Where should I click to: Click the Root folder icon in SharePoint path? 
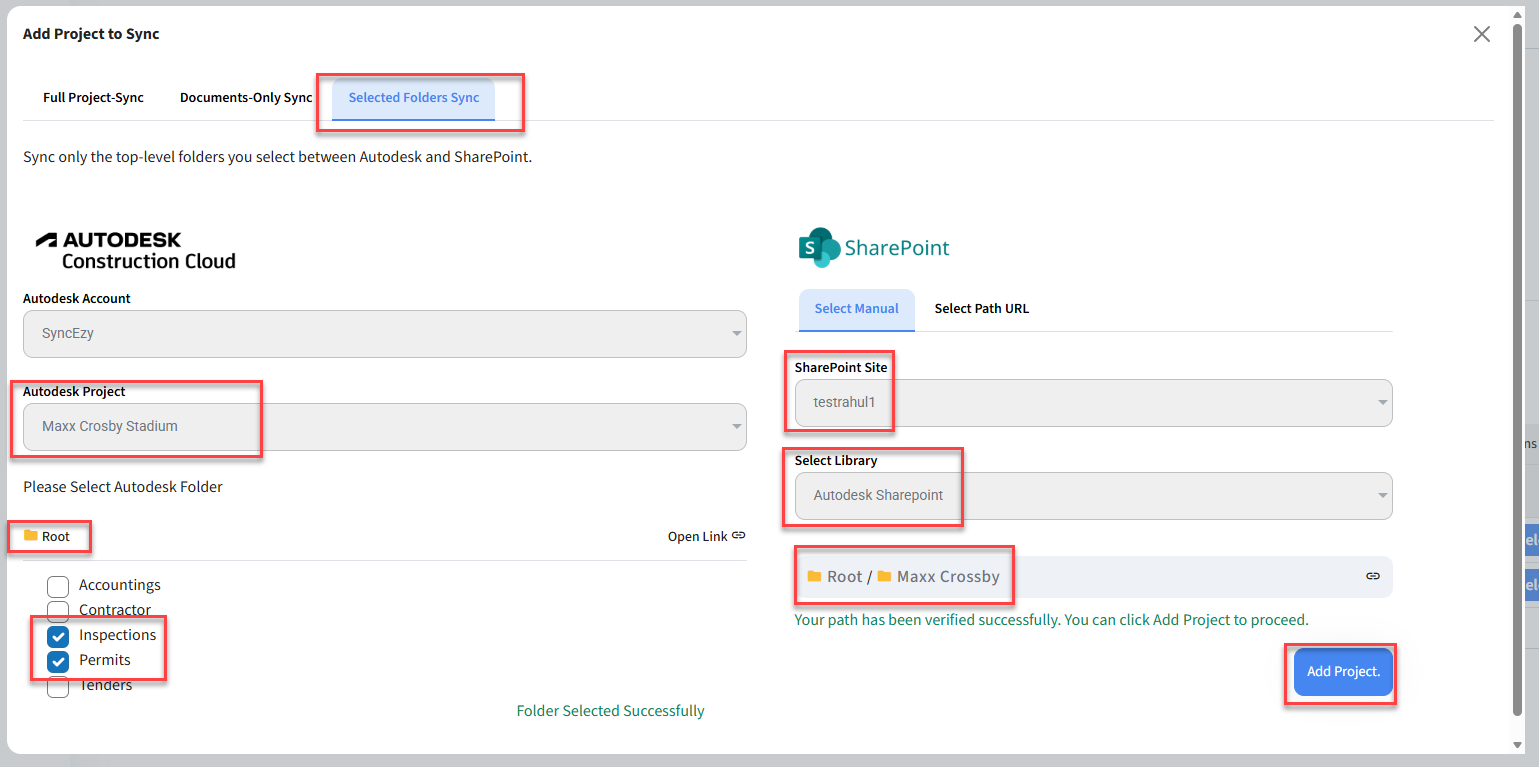(814, 577)
